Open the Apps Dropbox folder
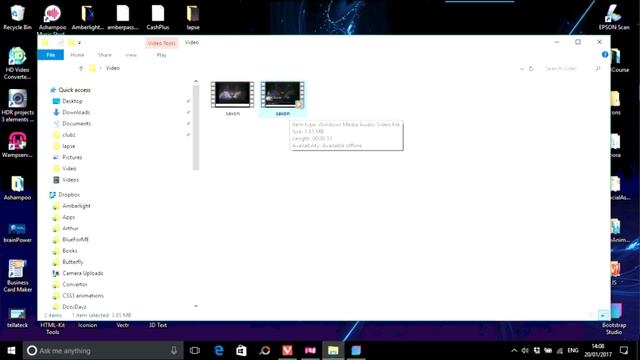This screenshot has height=360, width=640. (69, 217)
